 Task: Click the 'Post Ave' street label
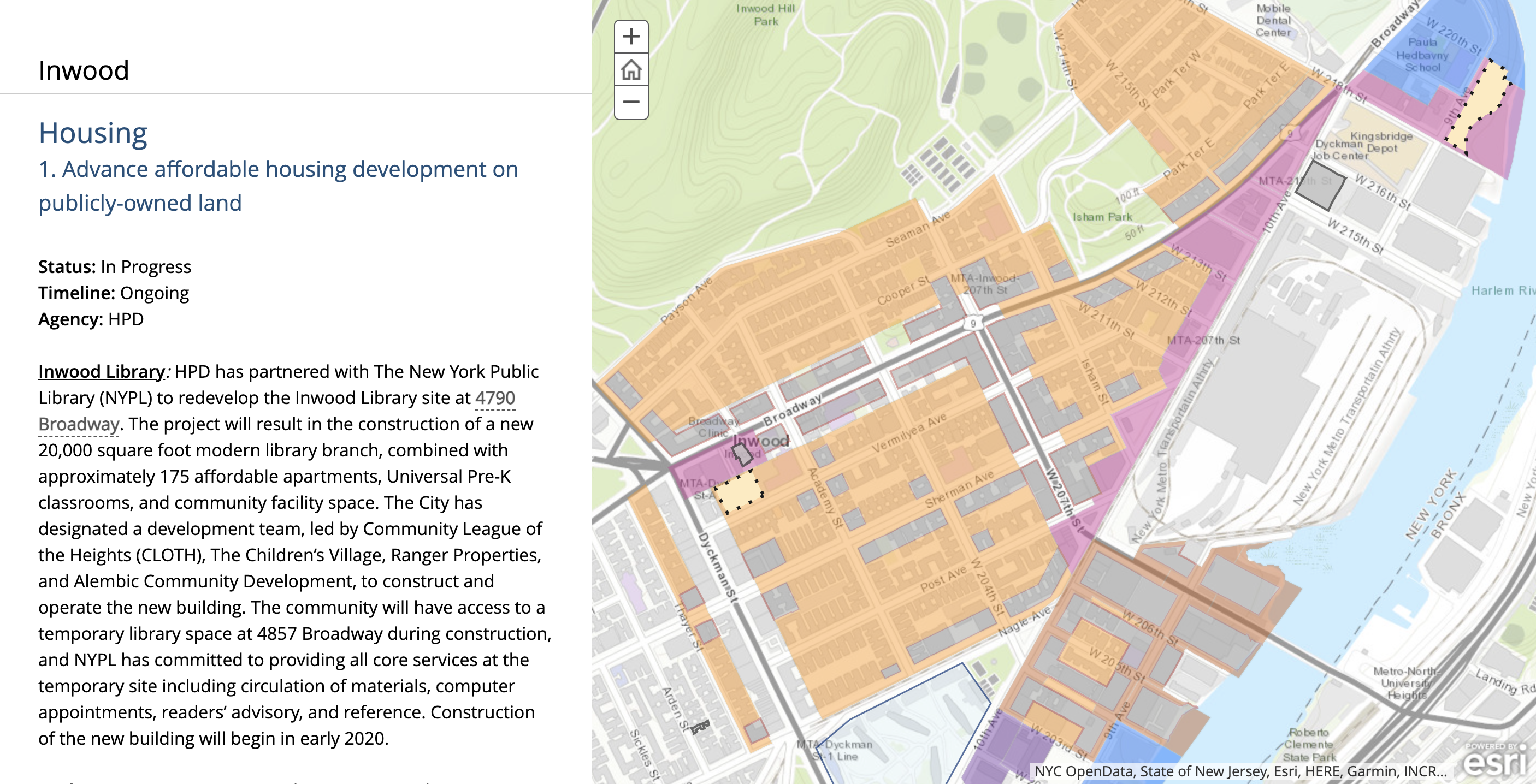pos(943,579)
